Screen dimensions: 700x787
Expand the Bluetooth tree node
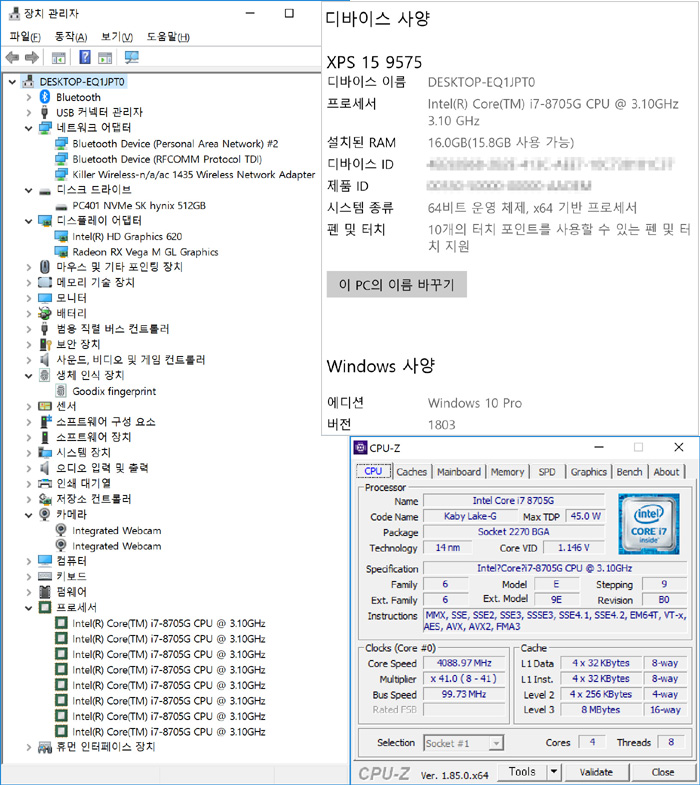point(29,97)
